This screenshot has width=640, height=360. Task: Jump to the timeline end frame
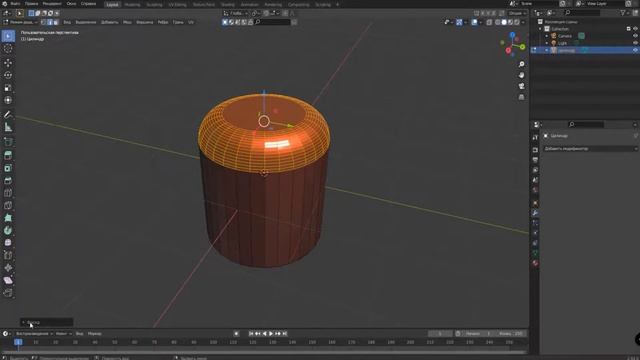click(285, 333)
